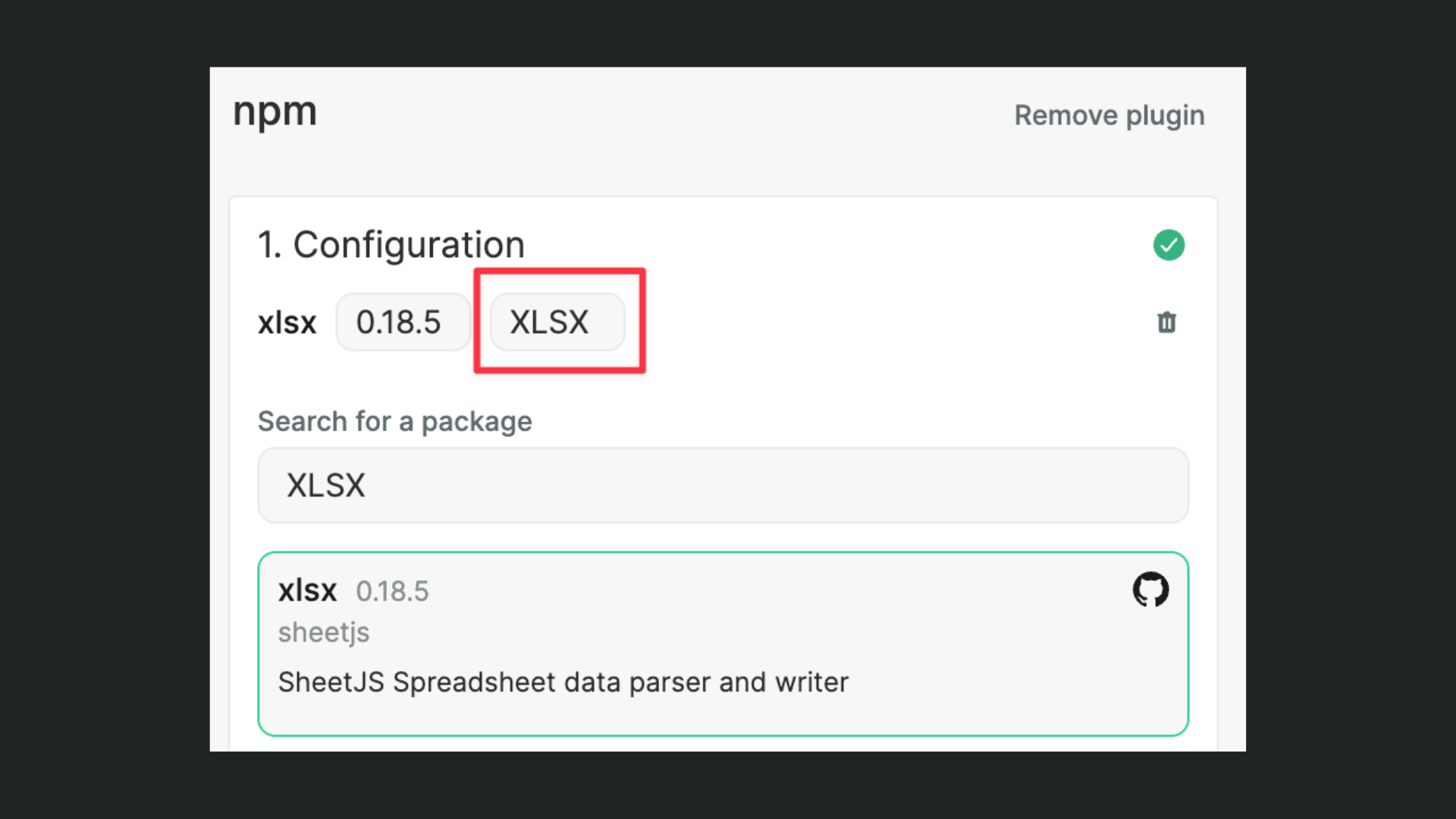The image size is (1456, 819).
Task: Click the xlsx package name in configuration row
Action: pos(287,323)
